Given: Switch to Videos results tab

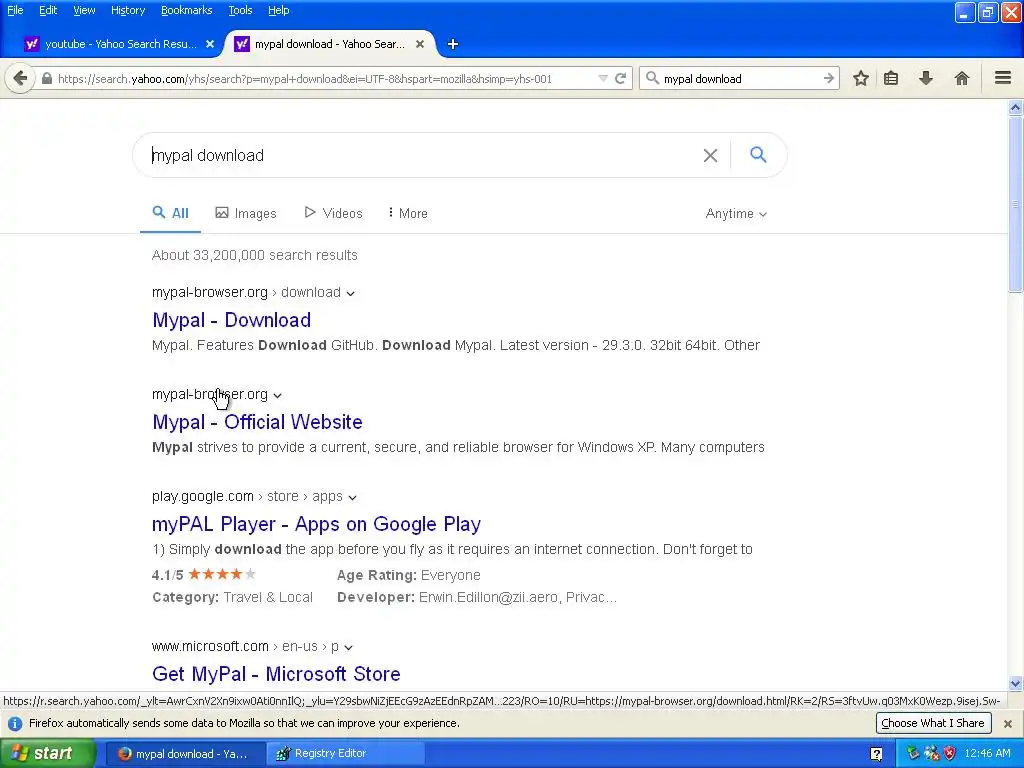Looking at the screenshot, I should coord(333,214).
